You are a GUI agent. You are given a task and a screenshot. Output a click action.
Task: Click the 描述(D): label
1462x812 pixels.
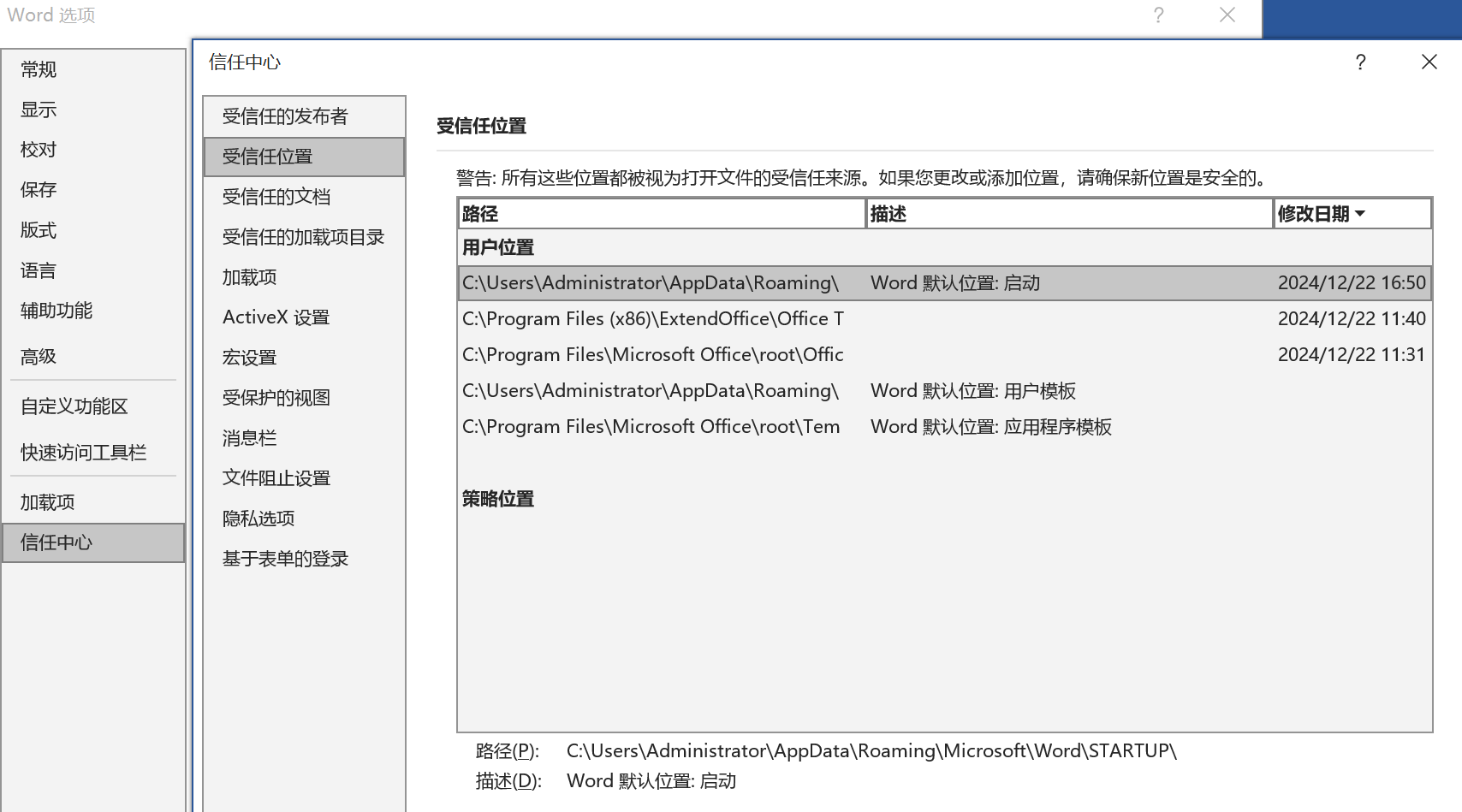click(508, 781)
